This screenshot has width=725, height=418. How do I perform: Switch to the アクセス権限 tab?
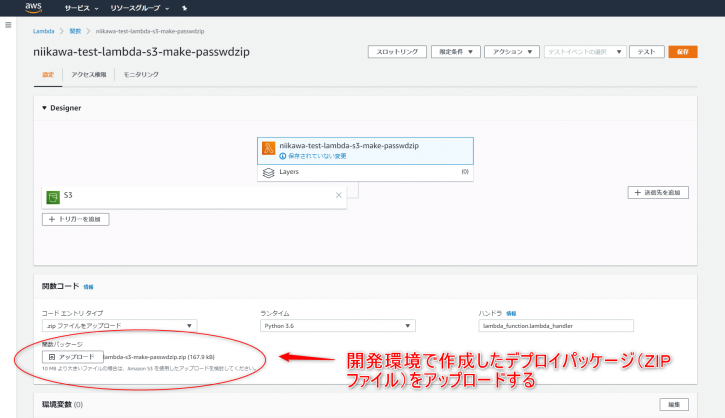pyautogui.click(x=89, y=75)
